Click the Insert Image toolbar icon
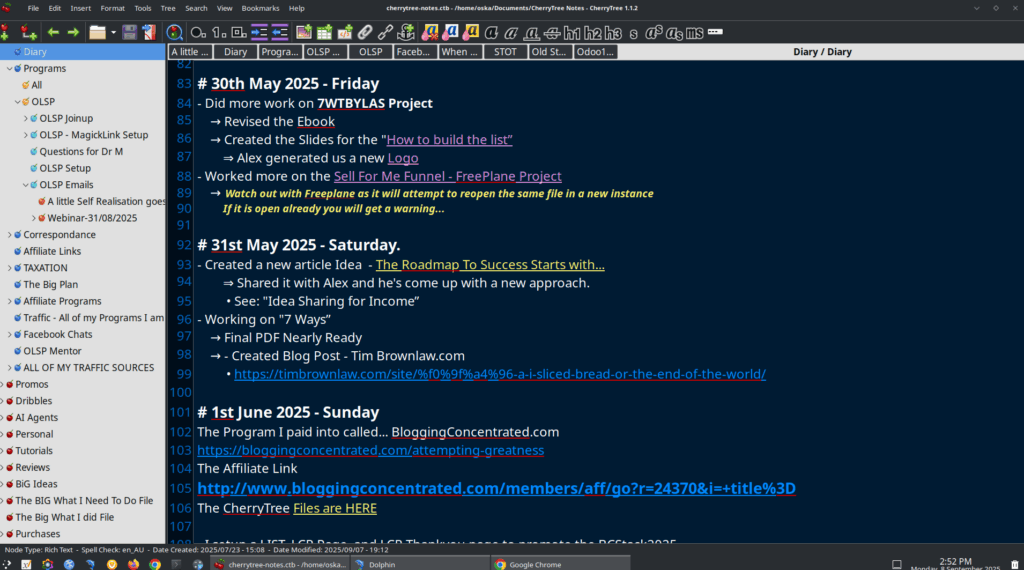The height and width of the screenshot is (570, 1024). click(x=304, y=32)
